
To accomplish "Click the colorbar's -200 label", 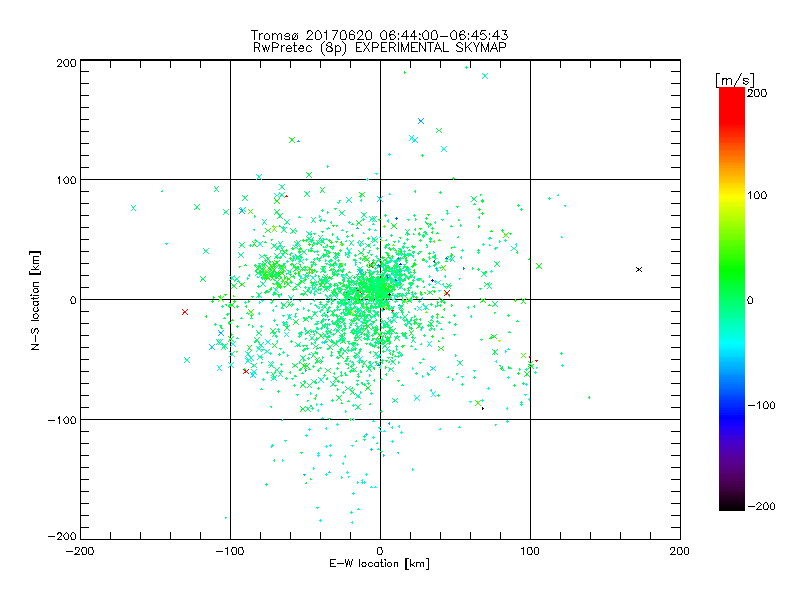I will tap(761, 506).
